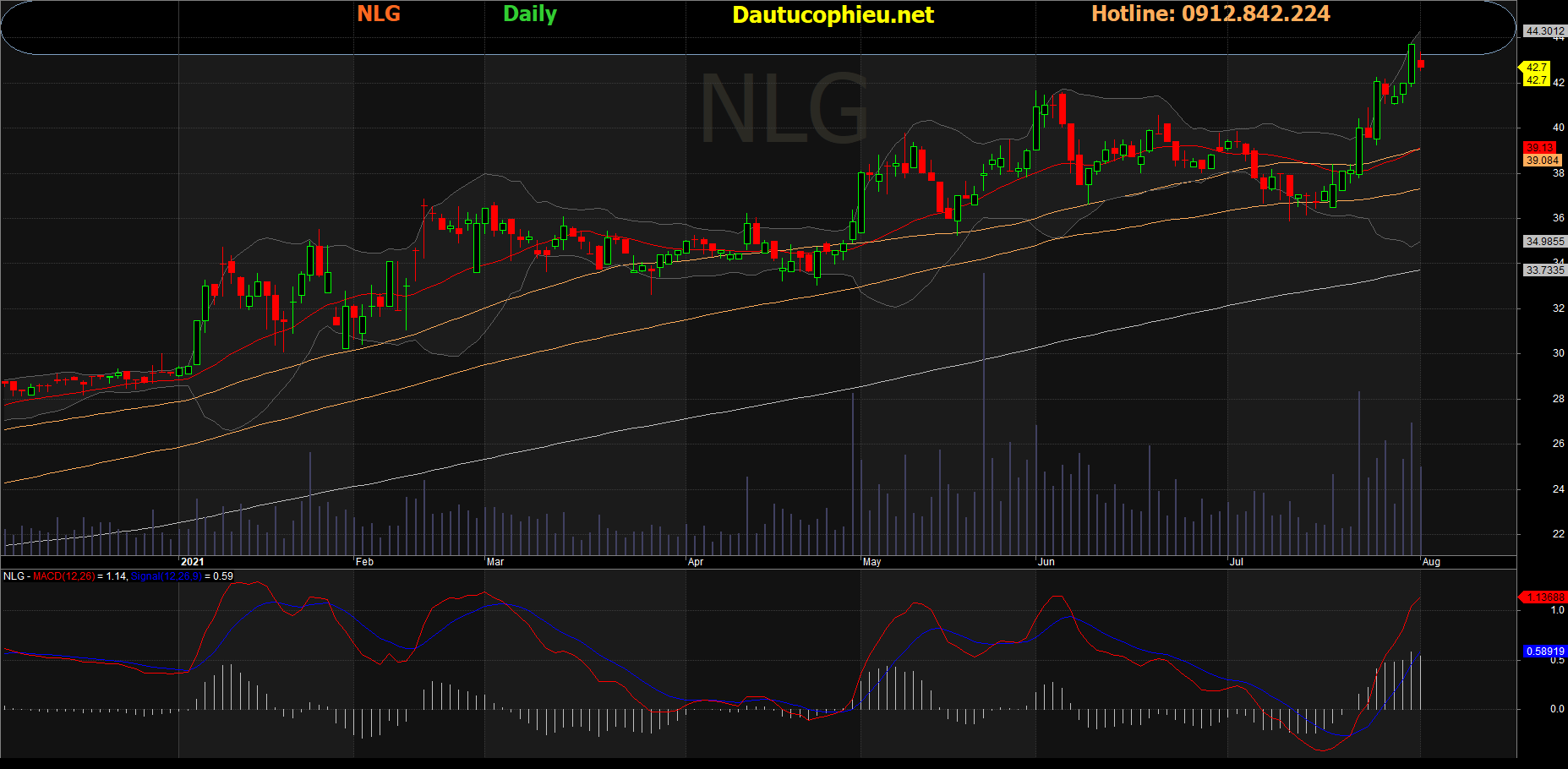Click the 2021 year marker on time axis

(x=193, y=562)
